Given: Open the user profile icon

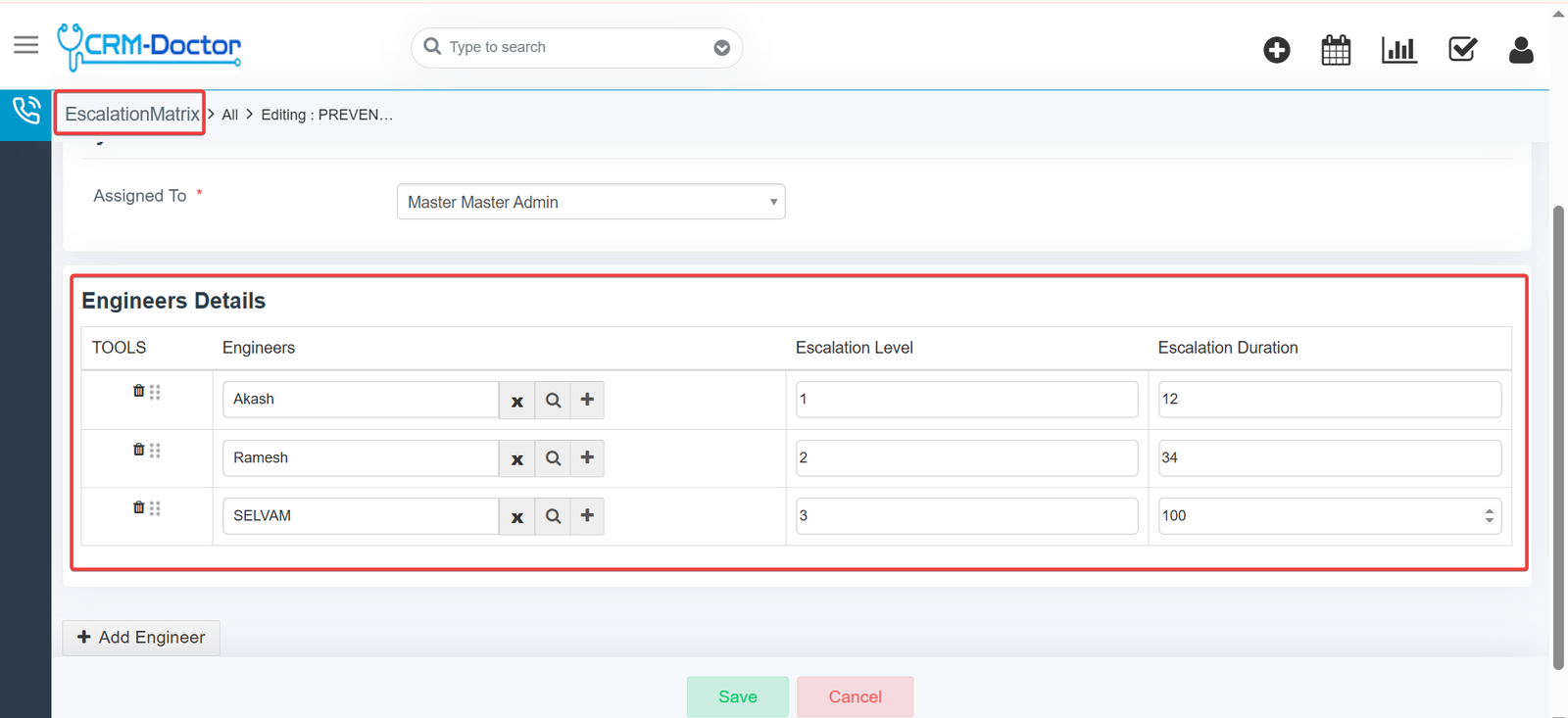Looking at the screenshot, I should (x=1521, y=50).
